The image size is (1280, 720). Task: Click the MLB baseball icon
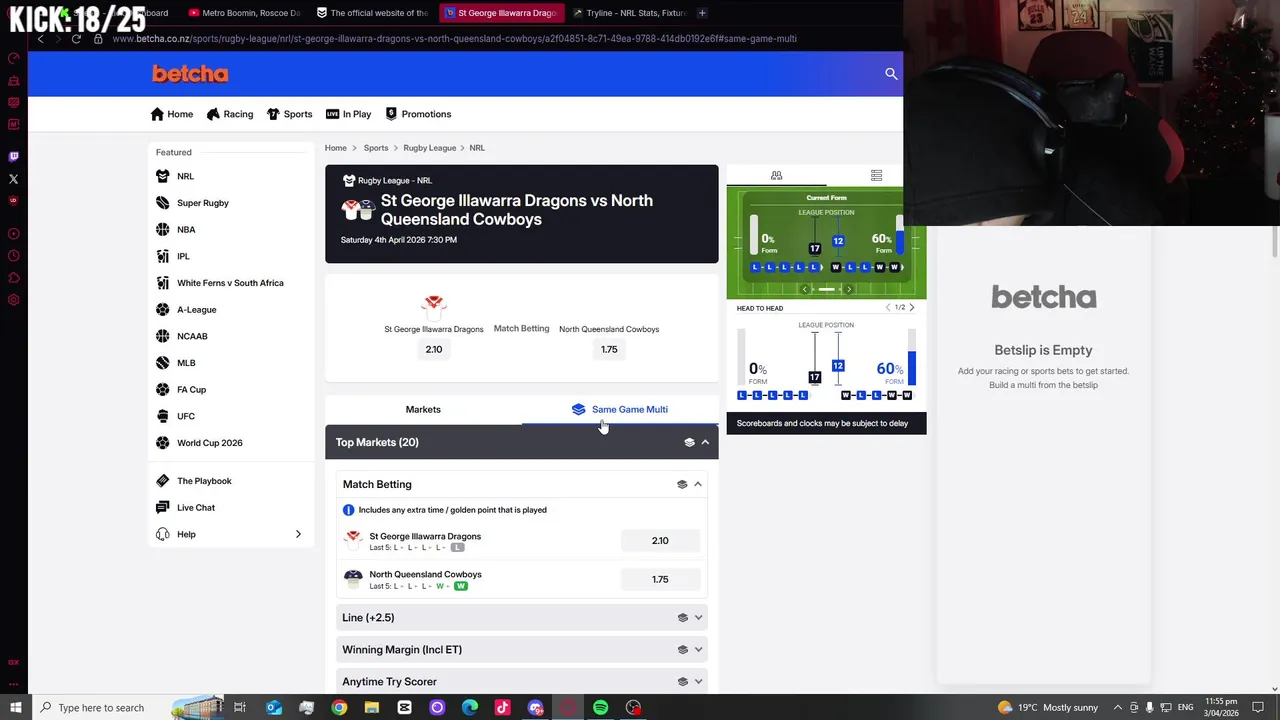coord(163,363)
